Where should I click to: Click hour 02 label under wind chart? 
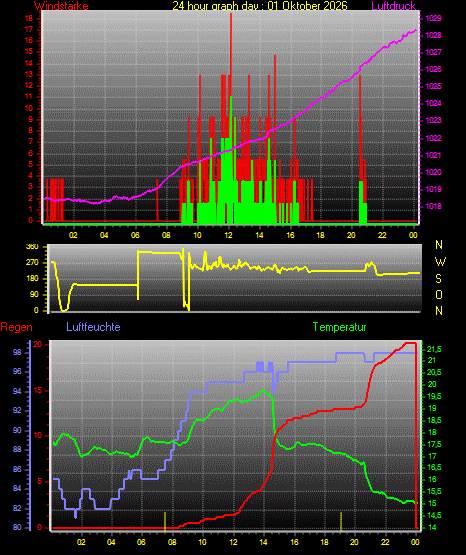[73, 235]
